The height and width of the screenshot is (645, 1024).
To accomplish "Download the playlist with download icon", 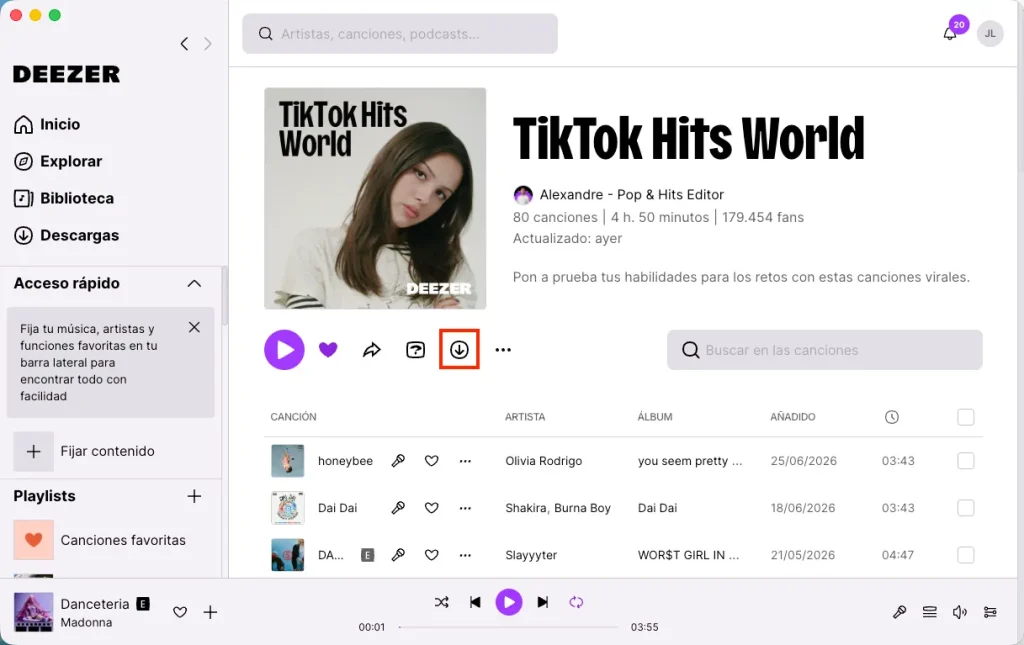I will click(459, 350).
